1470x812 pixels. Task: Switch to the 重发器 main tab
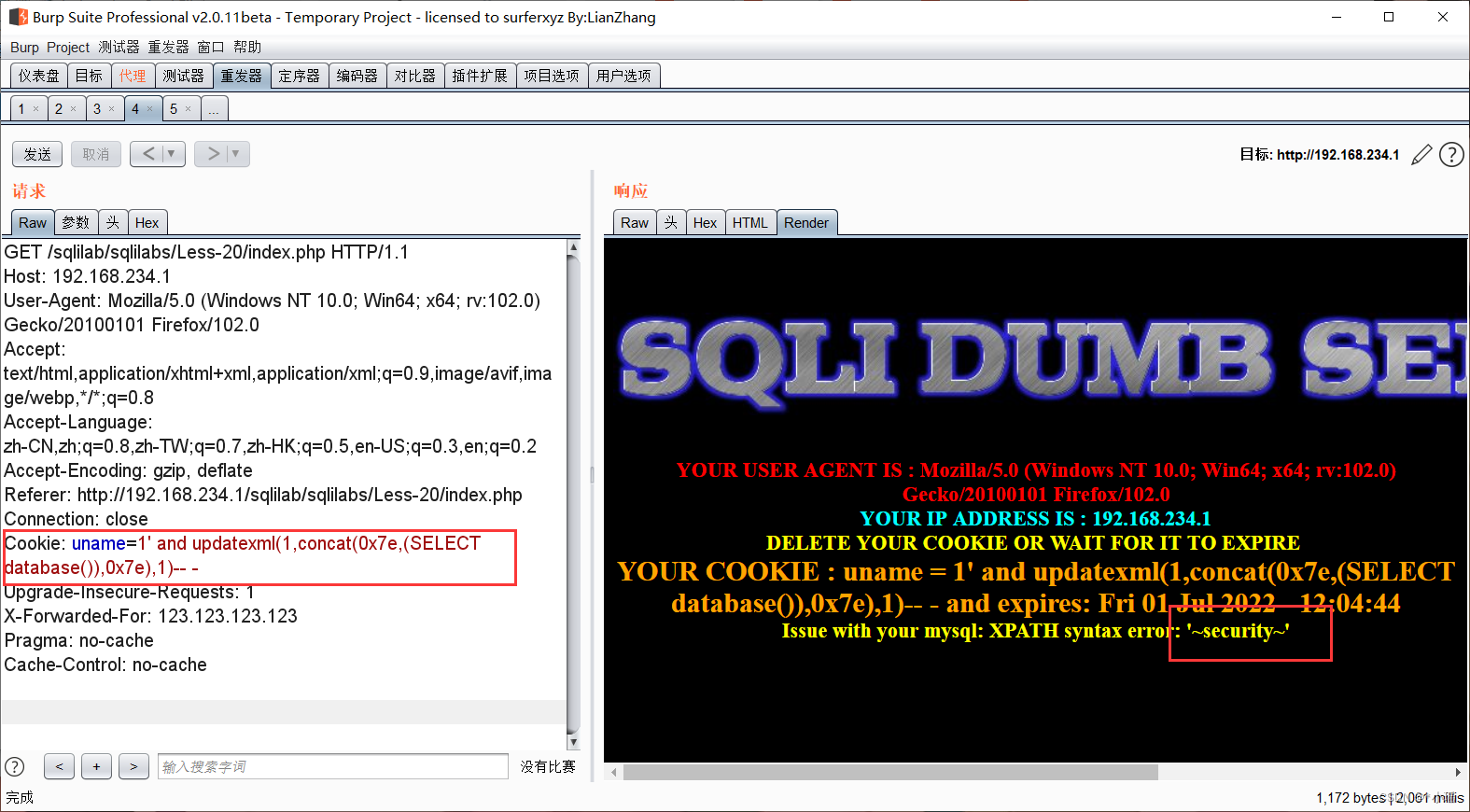[x=241, y=76]
